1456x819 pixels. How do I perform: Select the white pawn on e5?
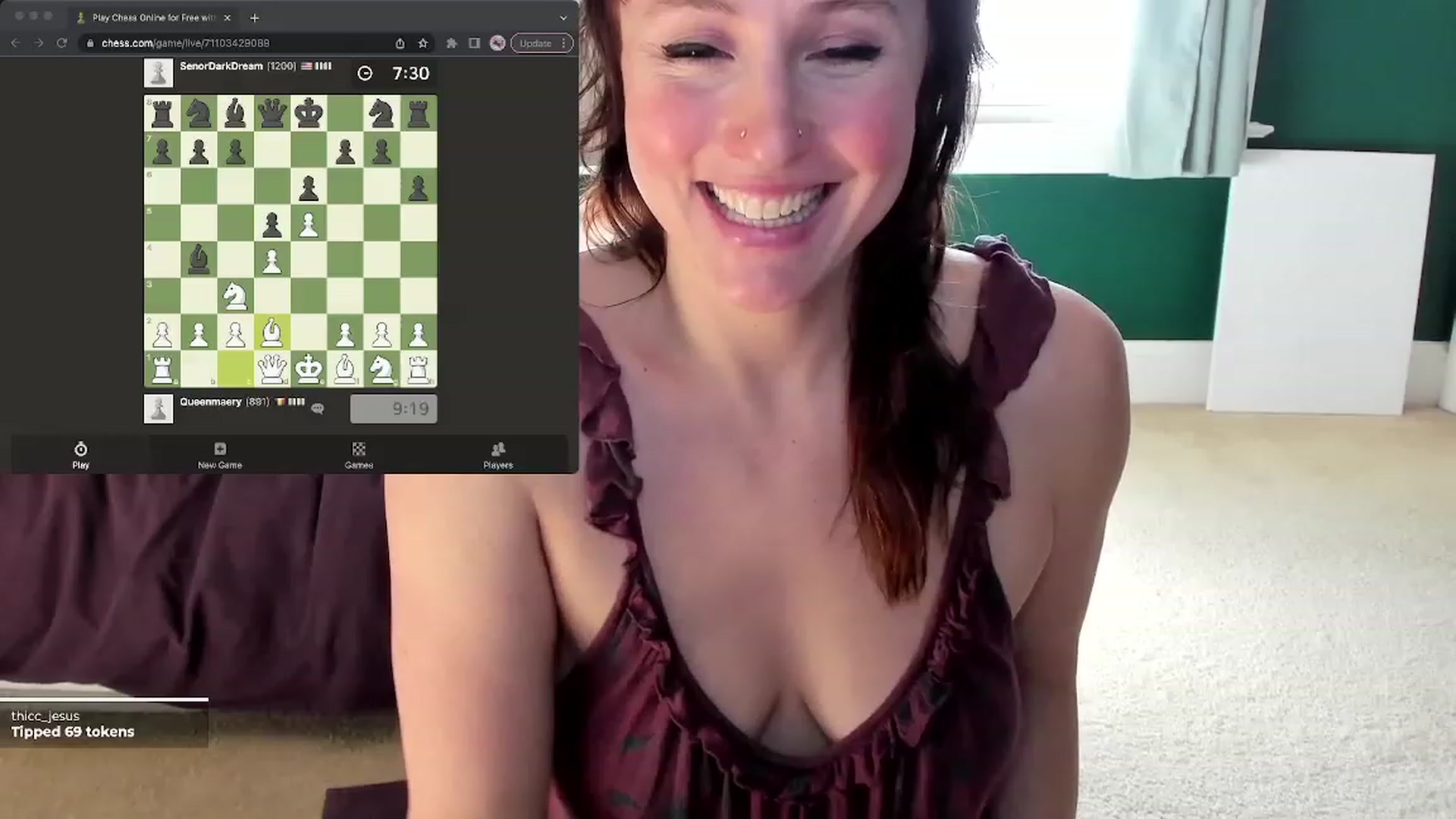coord(309,223)
